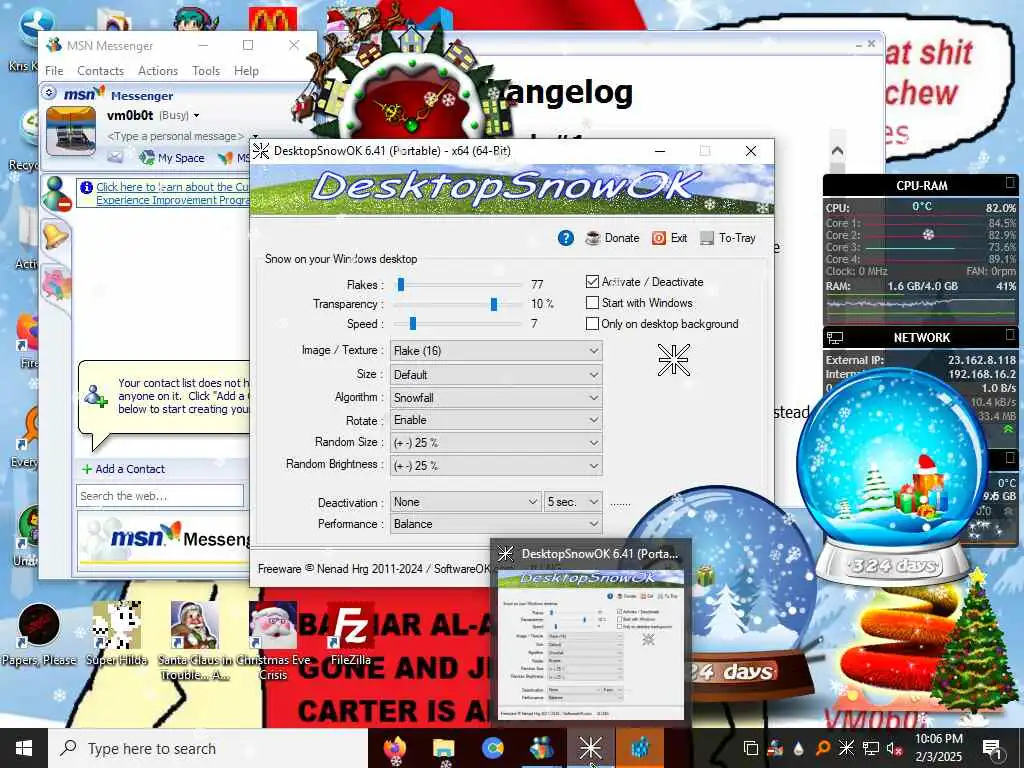This screenshot has height=768, width=1024.
Task: Open FileZilla desktop shortcut
Action: click(x=351, y=634)
